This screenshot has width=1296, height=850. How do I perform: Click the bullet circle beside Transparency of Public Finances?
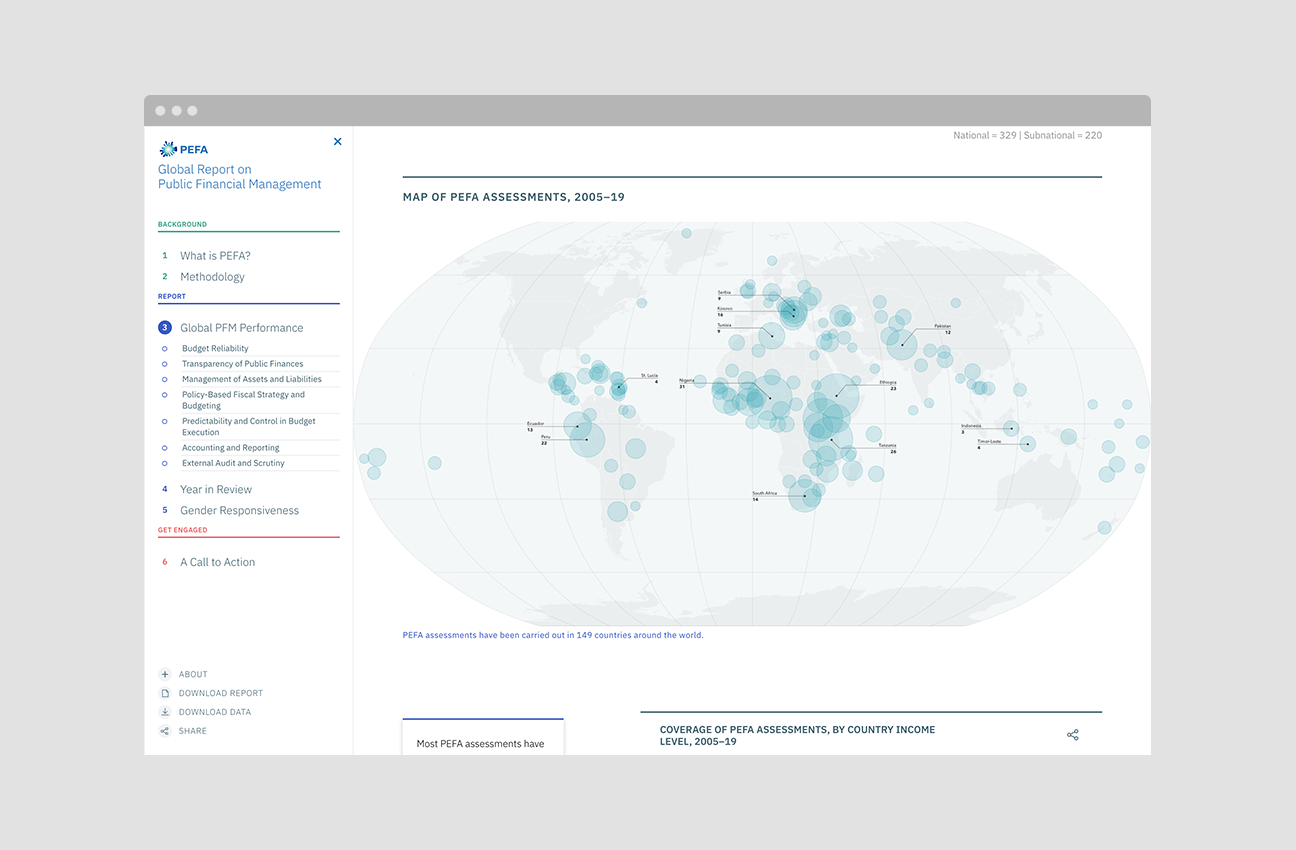pos(165,364)
